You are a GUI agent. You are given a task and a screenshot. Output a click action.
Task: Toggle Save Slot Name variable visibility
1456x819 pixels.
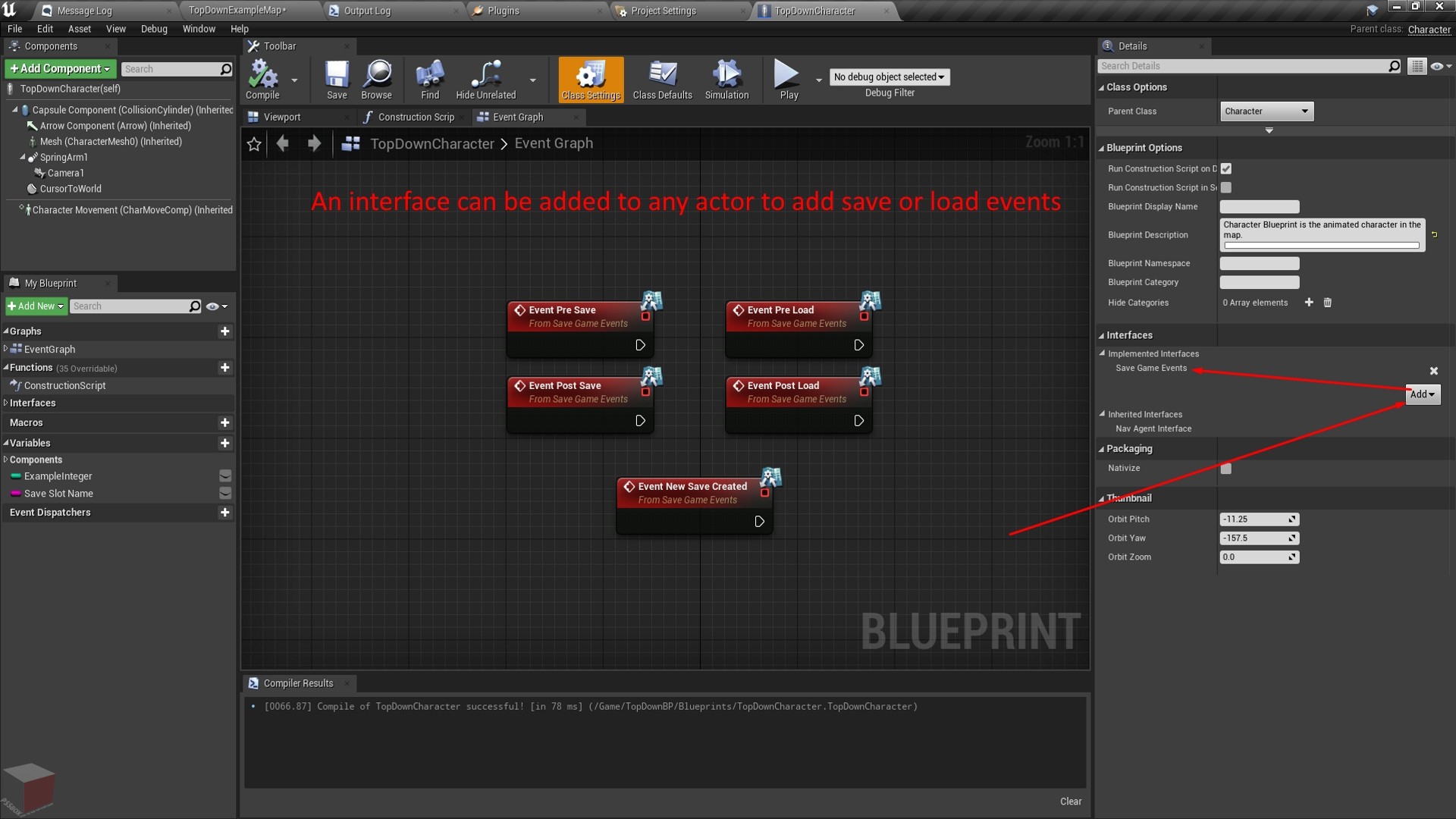click(225, 494)
